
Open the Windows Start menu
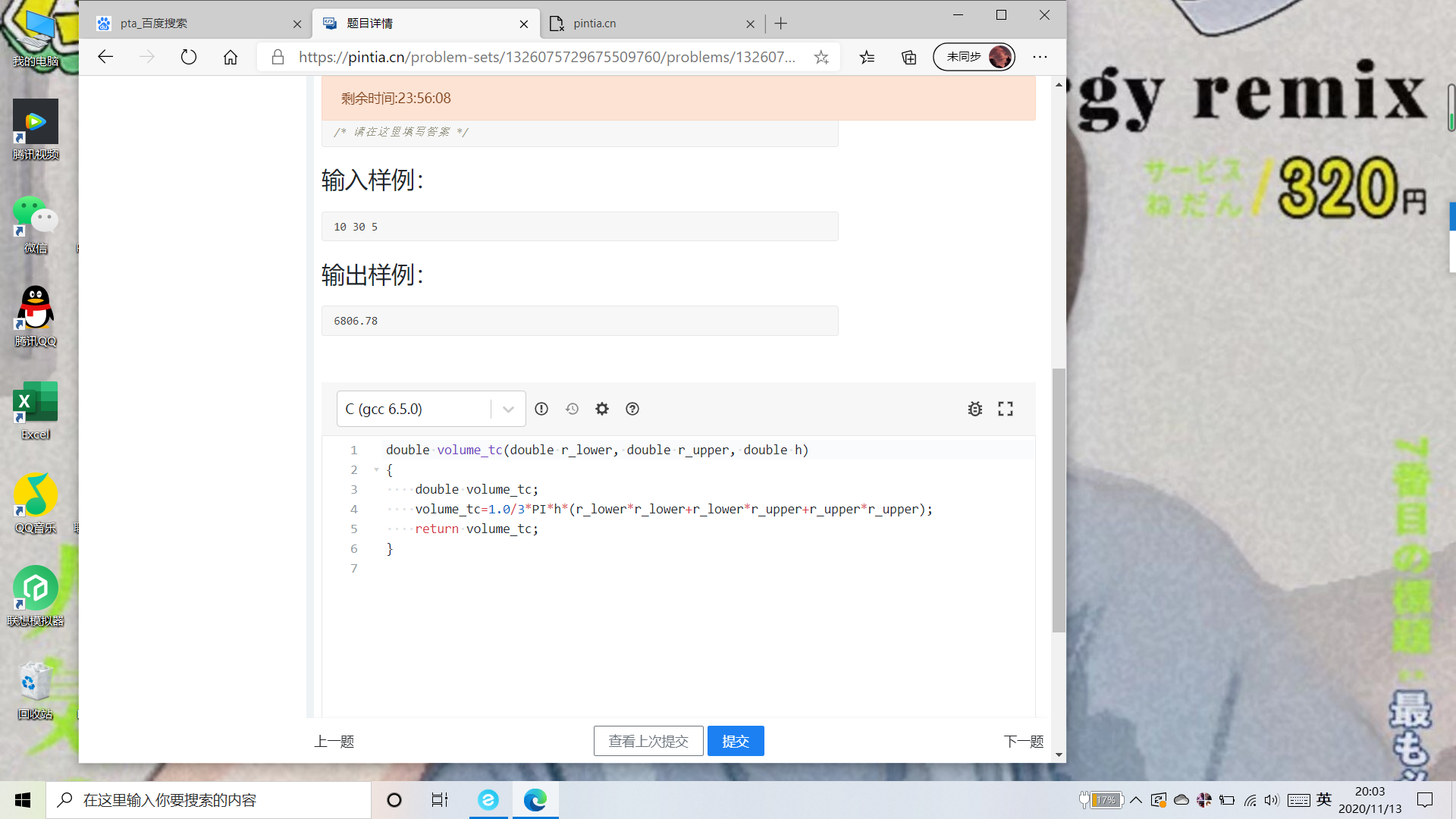pyautogui.click(x=23, y=800)
